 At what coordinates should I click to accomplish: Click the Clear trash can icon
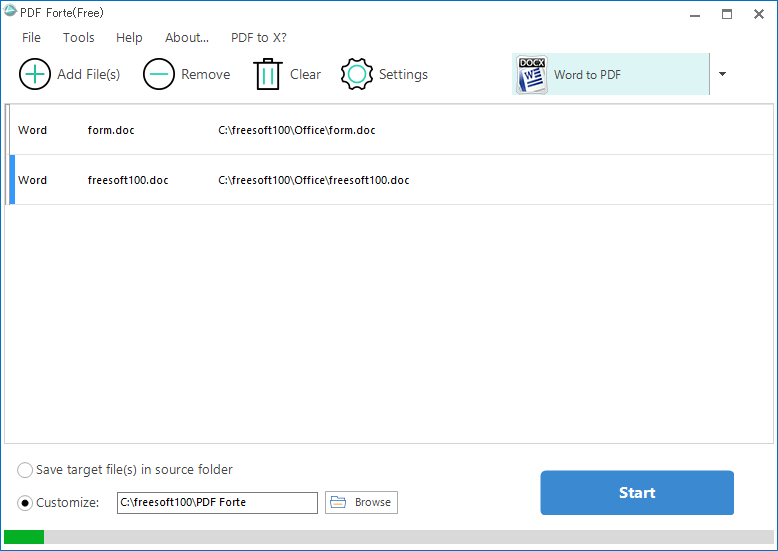coord(268,74)
